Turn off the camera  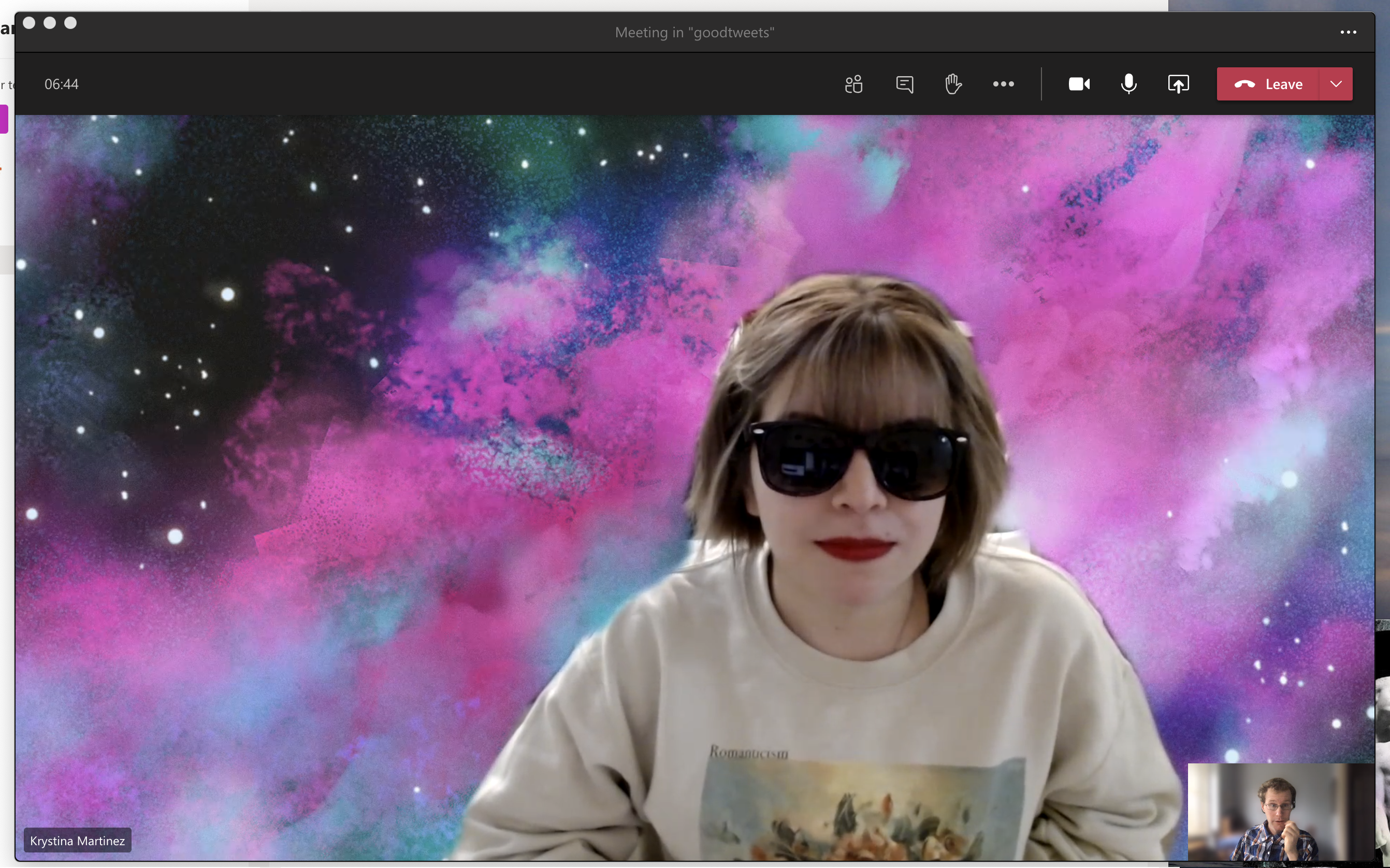tap(1079, 84)
